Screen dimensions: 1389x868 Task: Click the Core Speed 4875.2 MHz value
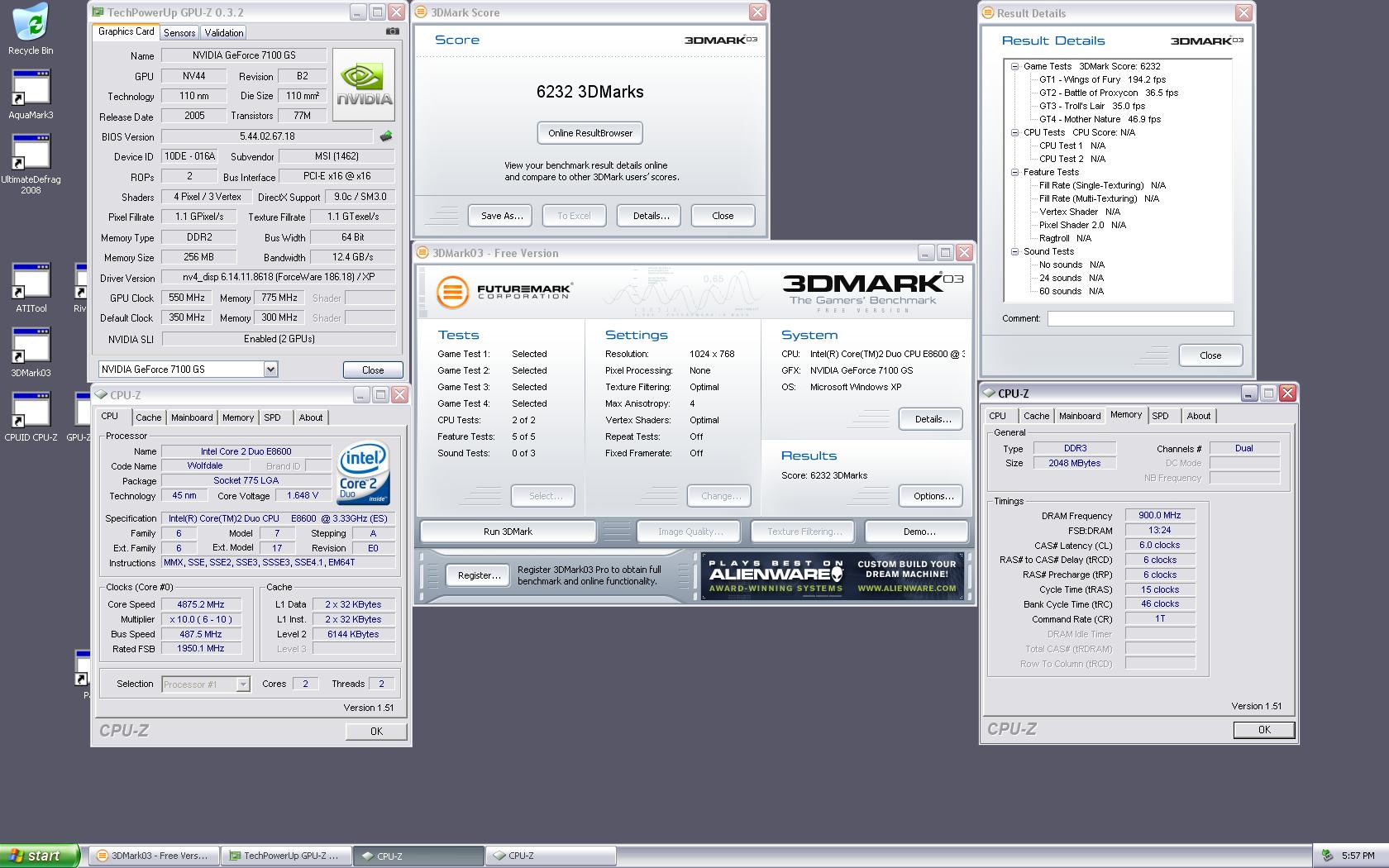click(x=201, y=604)
